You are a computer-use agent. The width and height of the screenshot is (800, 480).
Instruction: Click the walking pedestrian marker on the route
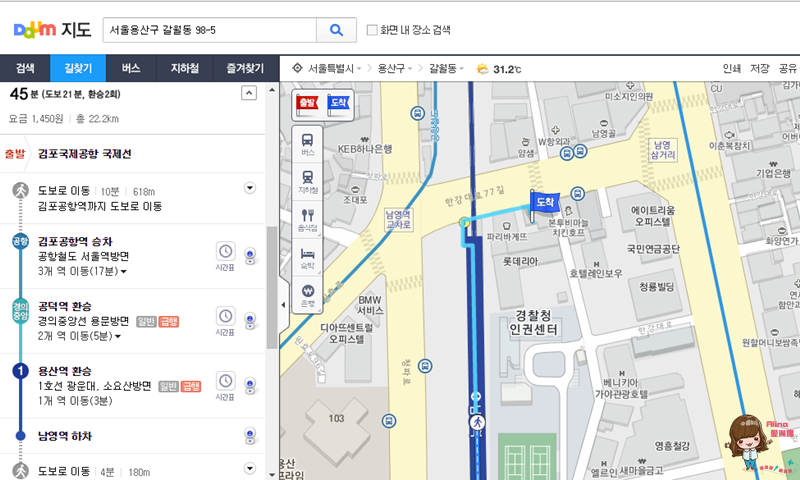pos(477,422)
